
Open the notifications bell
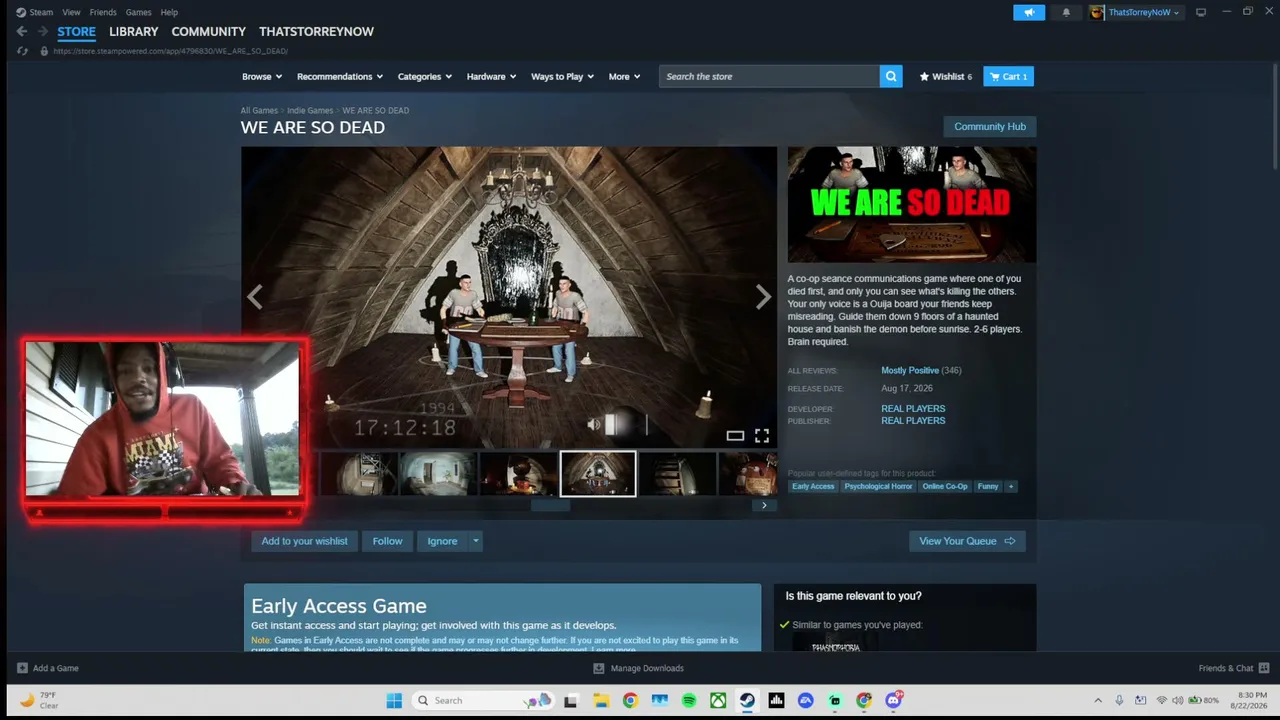(x=1066, y=12)
